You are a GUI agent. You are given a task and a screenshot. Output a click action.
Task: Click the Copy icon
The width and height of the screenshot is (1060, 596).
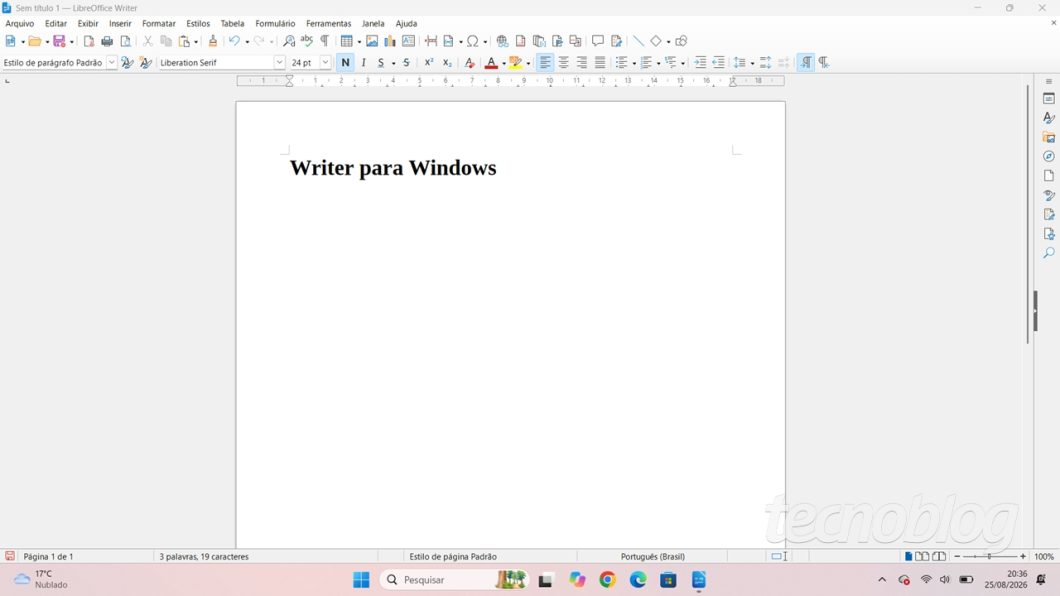click(166, 41)
